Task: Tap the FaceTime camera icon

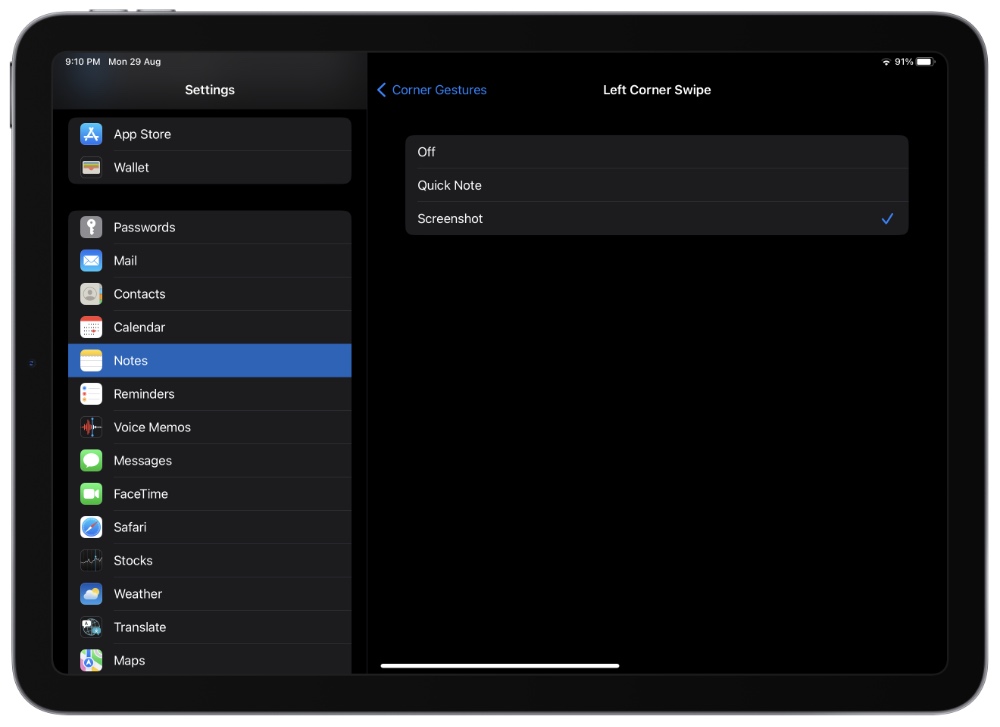Action: pos(91,494)
